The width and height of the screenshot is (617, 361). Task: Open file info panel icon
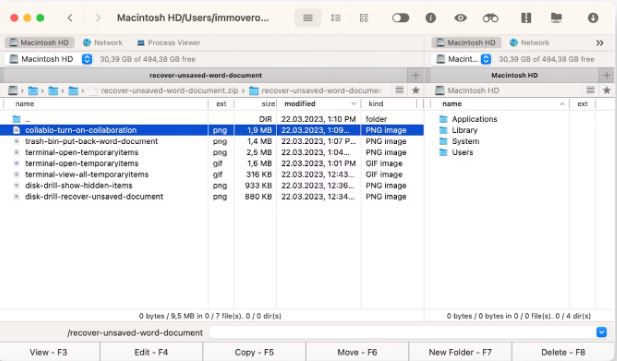pyautogui.click(x=431, y=18)
